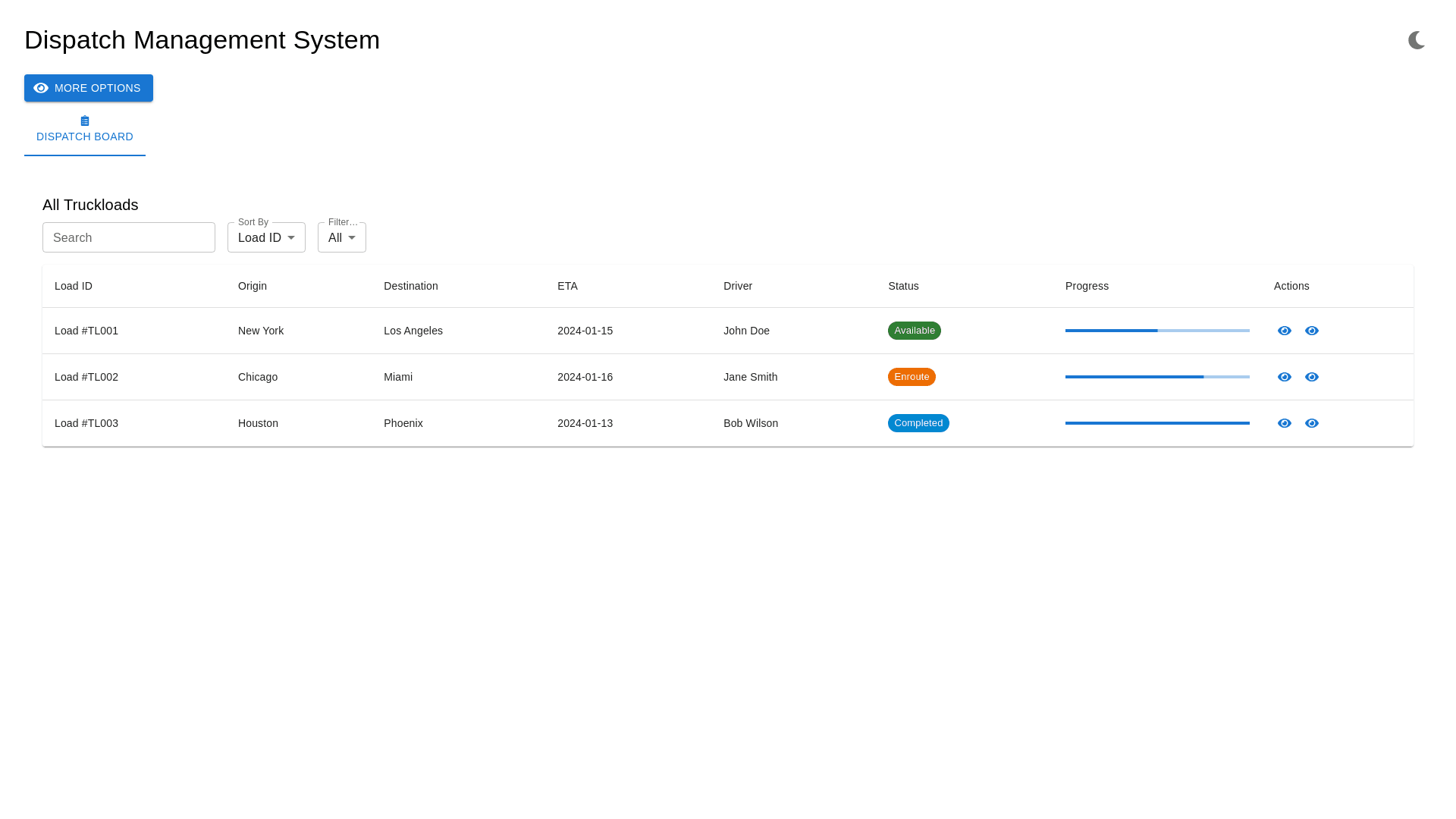Switch to the Dispatch Board tab
This screenshot has height=819, width=1456.
click(x=85, y=136)
